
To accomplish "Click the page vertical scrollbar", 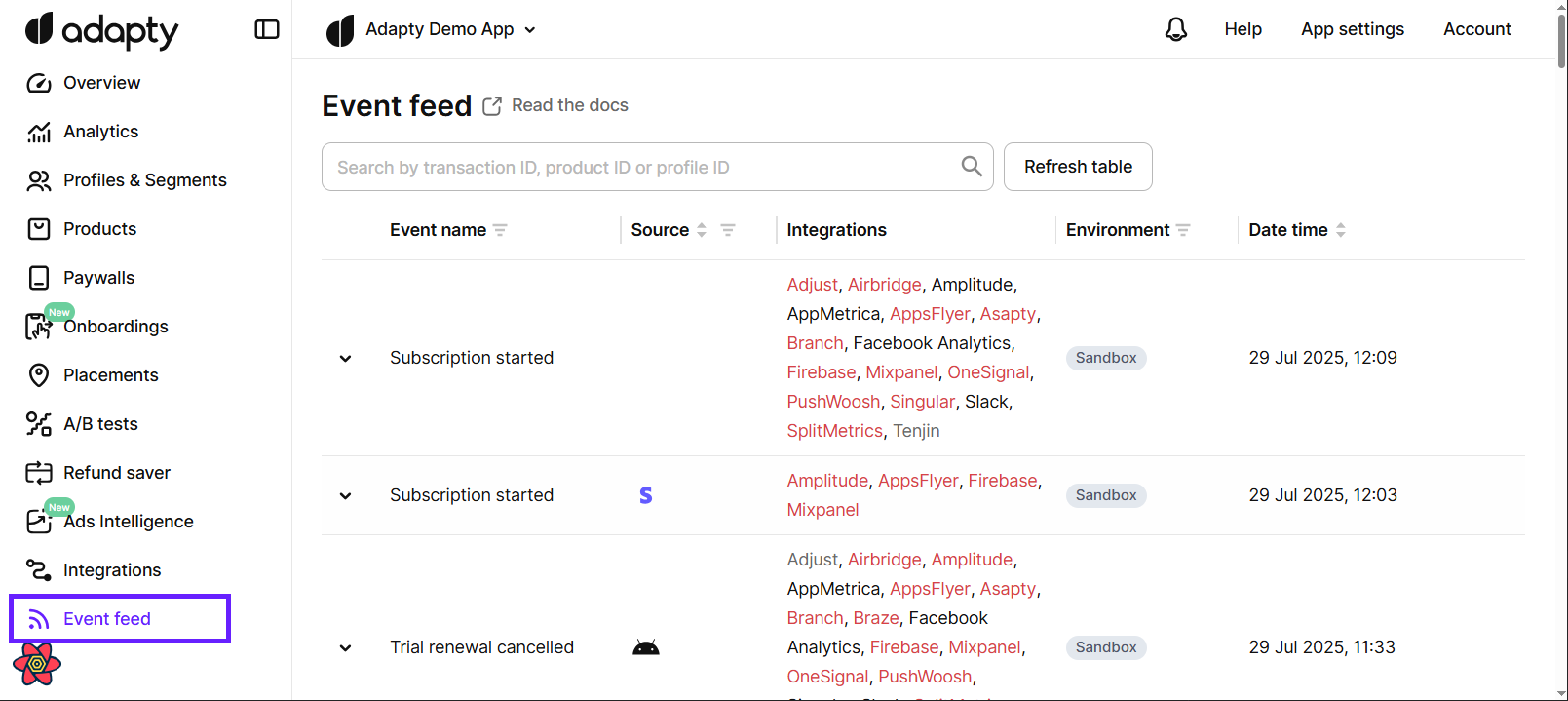I will pyautogui.click(x=1561, y=39).
